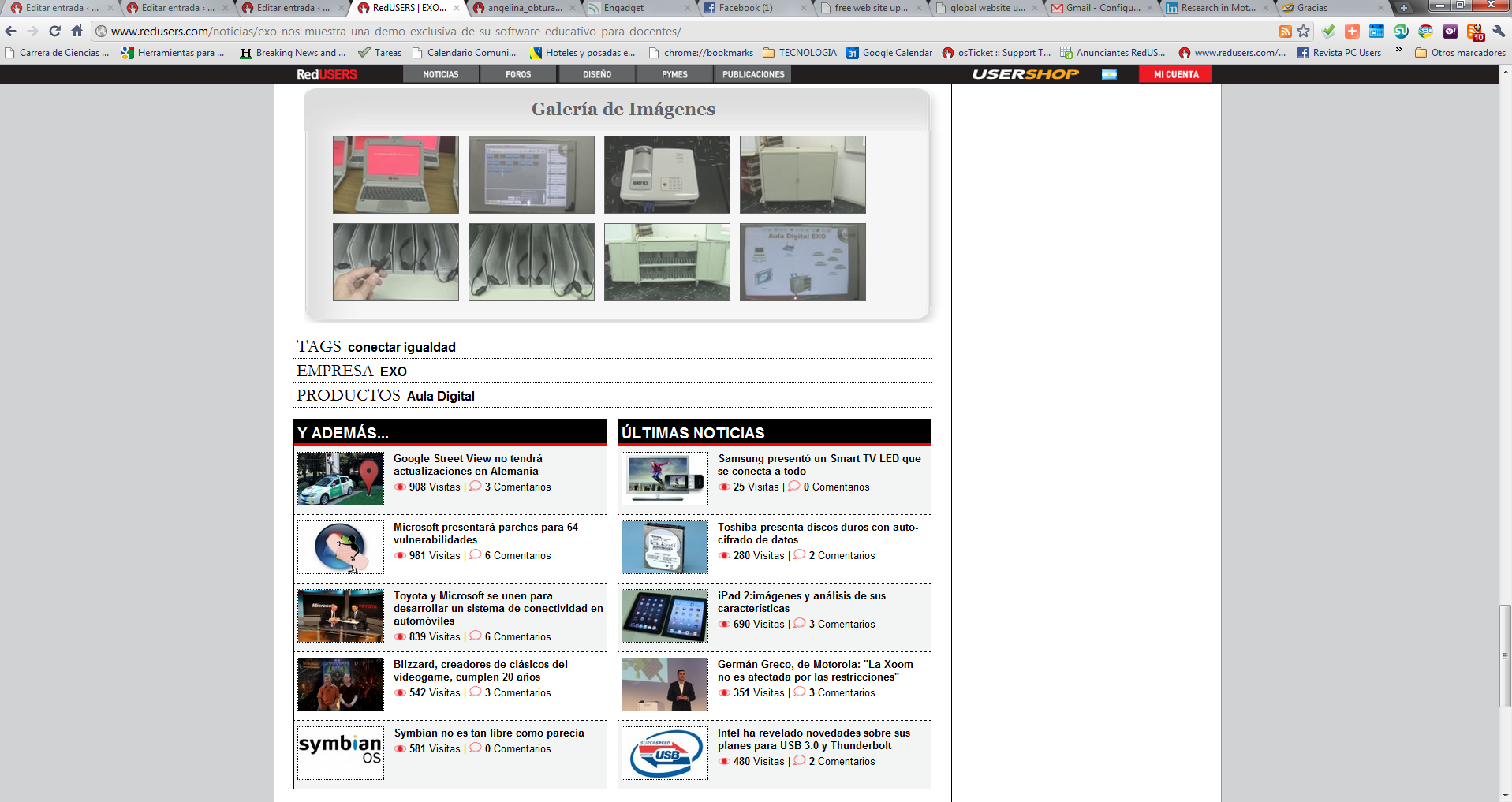Open Google Street View Alemania article
Viewport: 1512px width, 802px height.
click(468, 464)
